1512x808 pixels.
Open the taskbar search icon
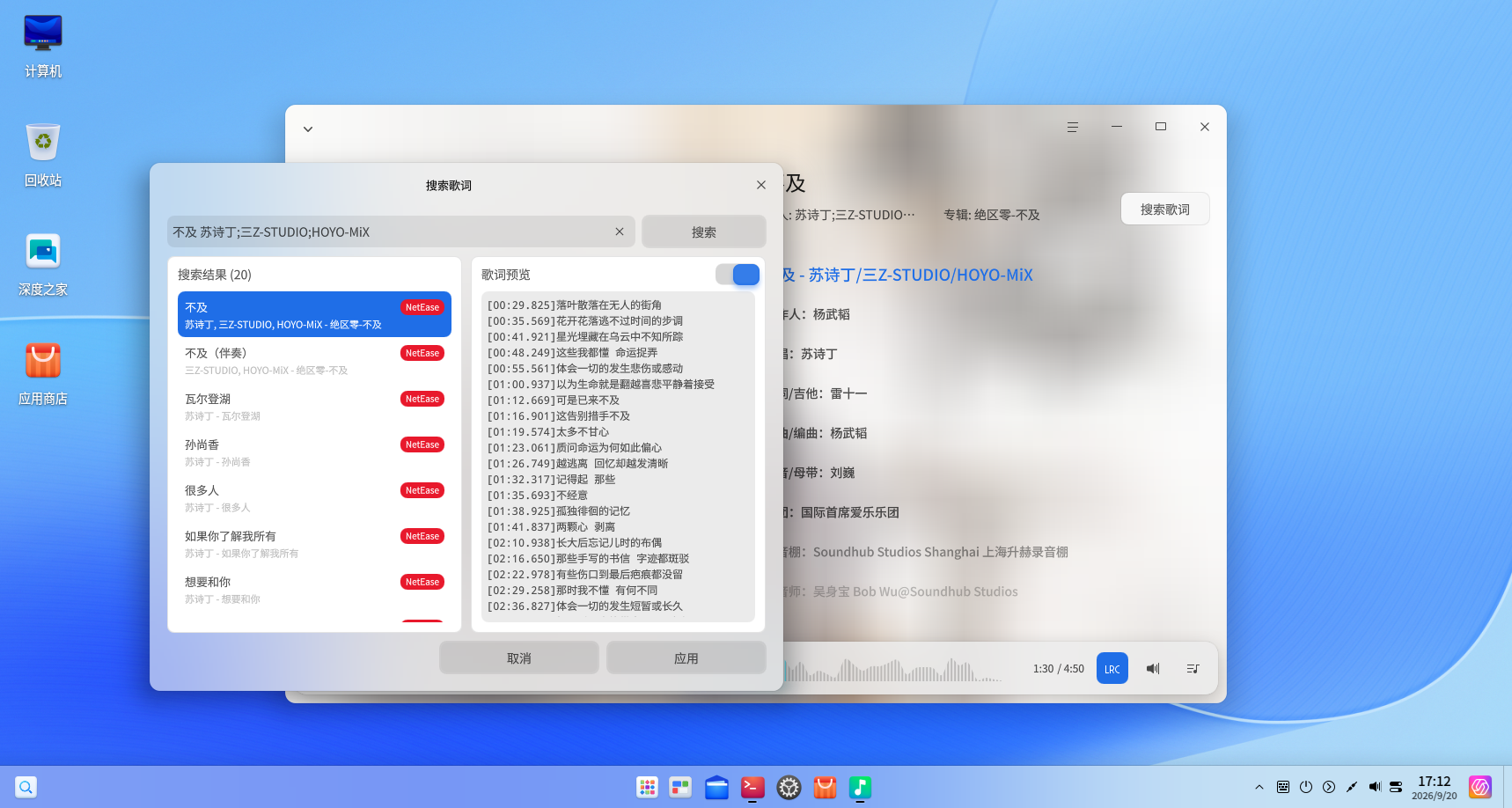26,787
